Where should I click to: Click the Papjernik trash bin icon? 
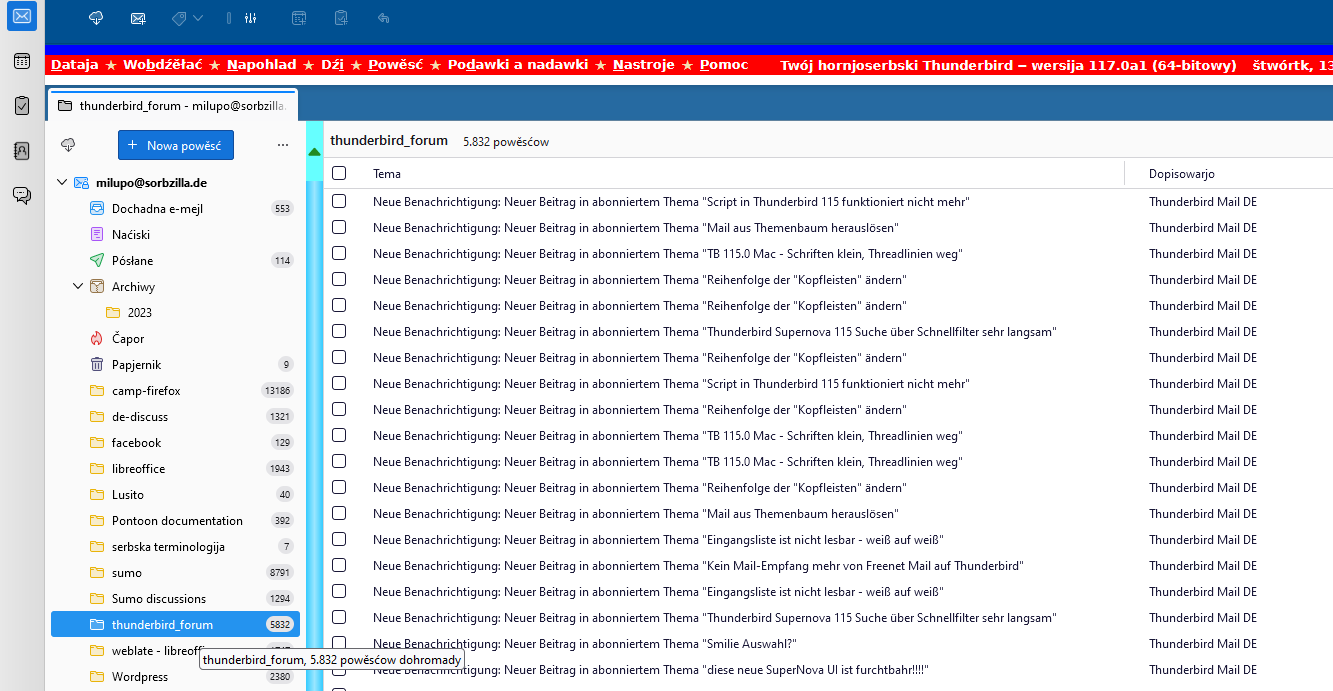click(x=97, y=365)
